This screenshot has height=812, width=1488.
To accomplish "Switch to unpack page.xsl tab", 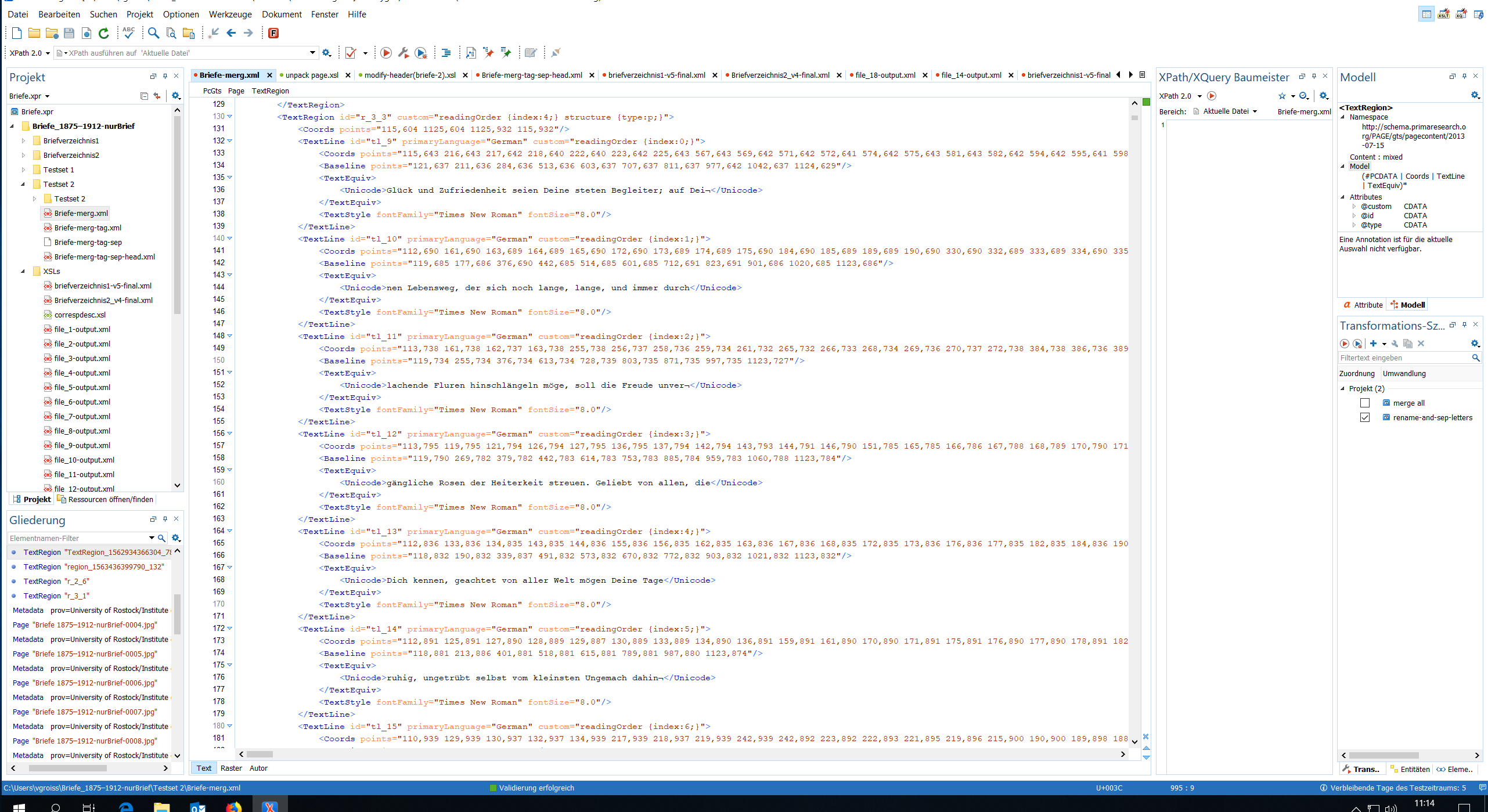I will click(312, 75).
